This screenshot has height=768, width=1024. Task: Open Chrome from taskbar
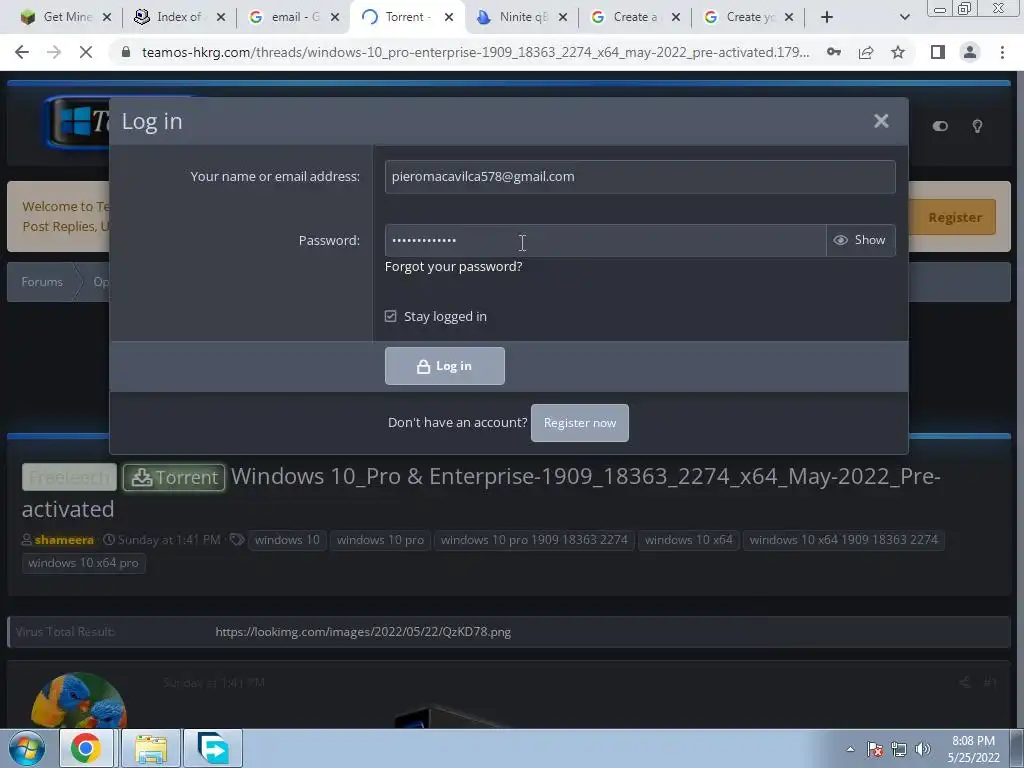(86, 748)
